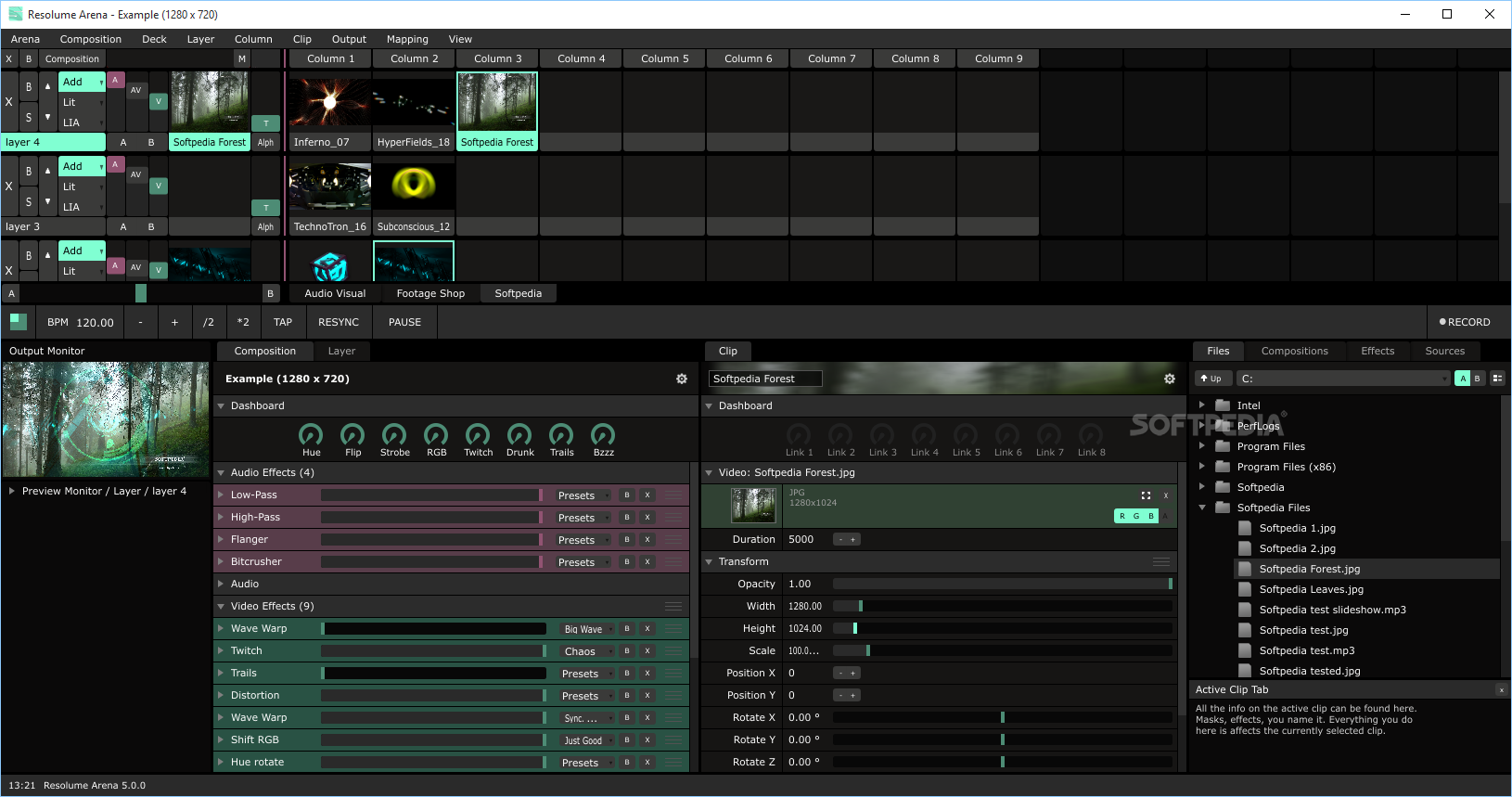The height and width of the screenshot is (797, 1512).
Task: Click the clip name field Softpedia Forest
Action: click(765, 379)
